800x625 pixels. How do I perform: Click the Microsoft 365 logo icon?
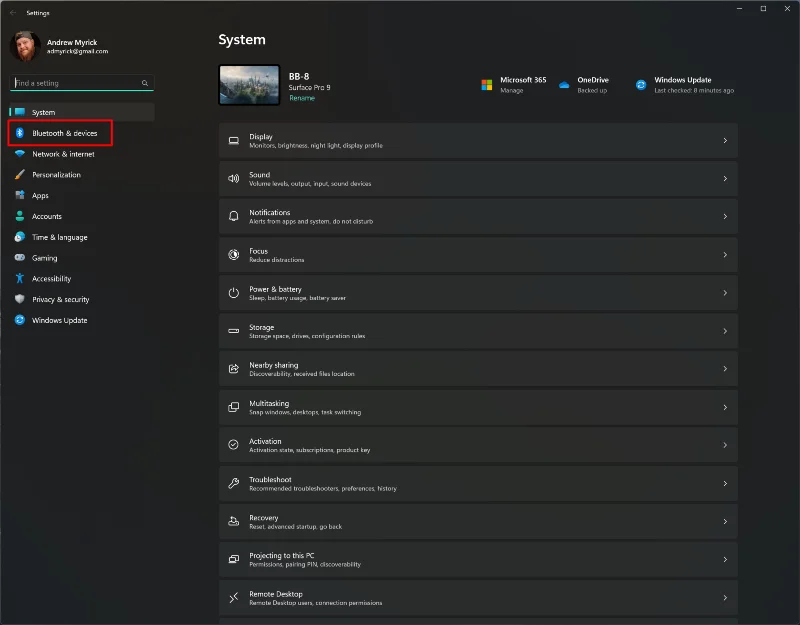[487, 85]
